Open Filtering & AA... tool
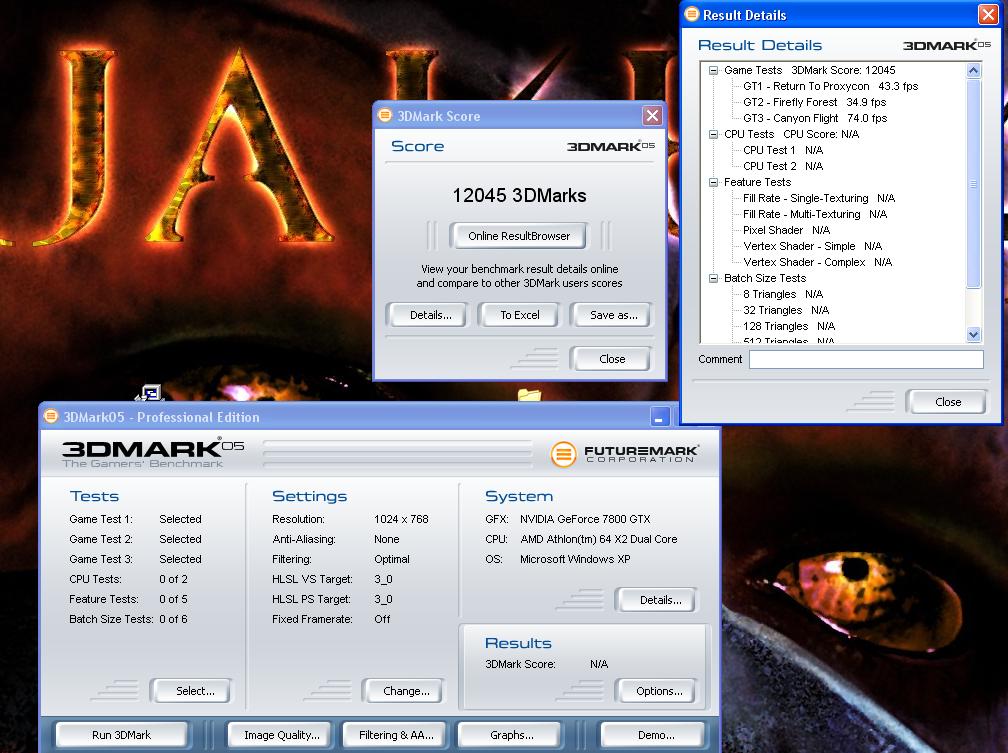Screen dimensions: 1008x753 pyautogui.click(x=396, y=735)
